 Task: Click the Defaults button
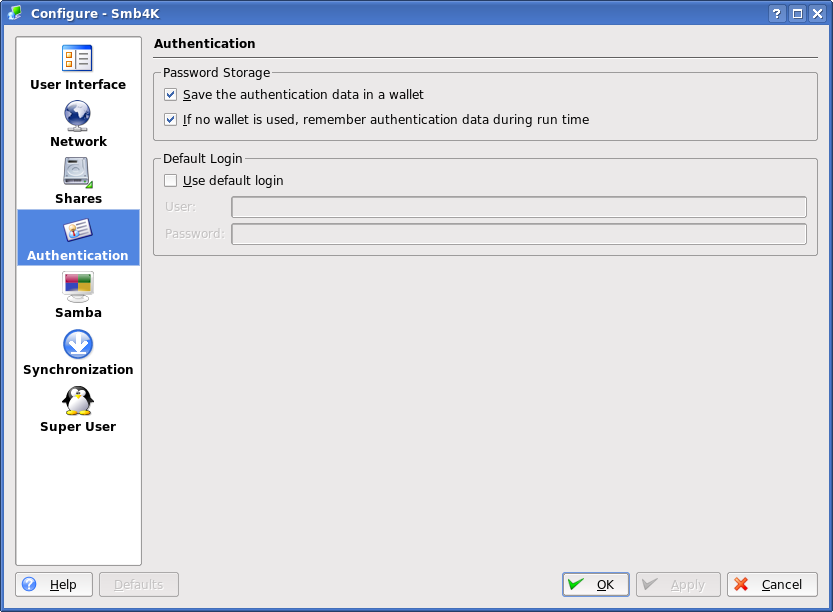pyautogui.click(x=139, y=584)
